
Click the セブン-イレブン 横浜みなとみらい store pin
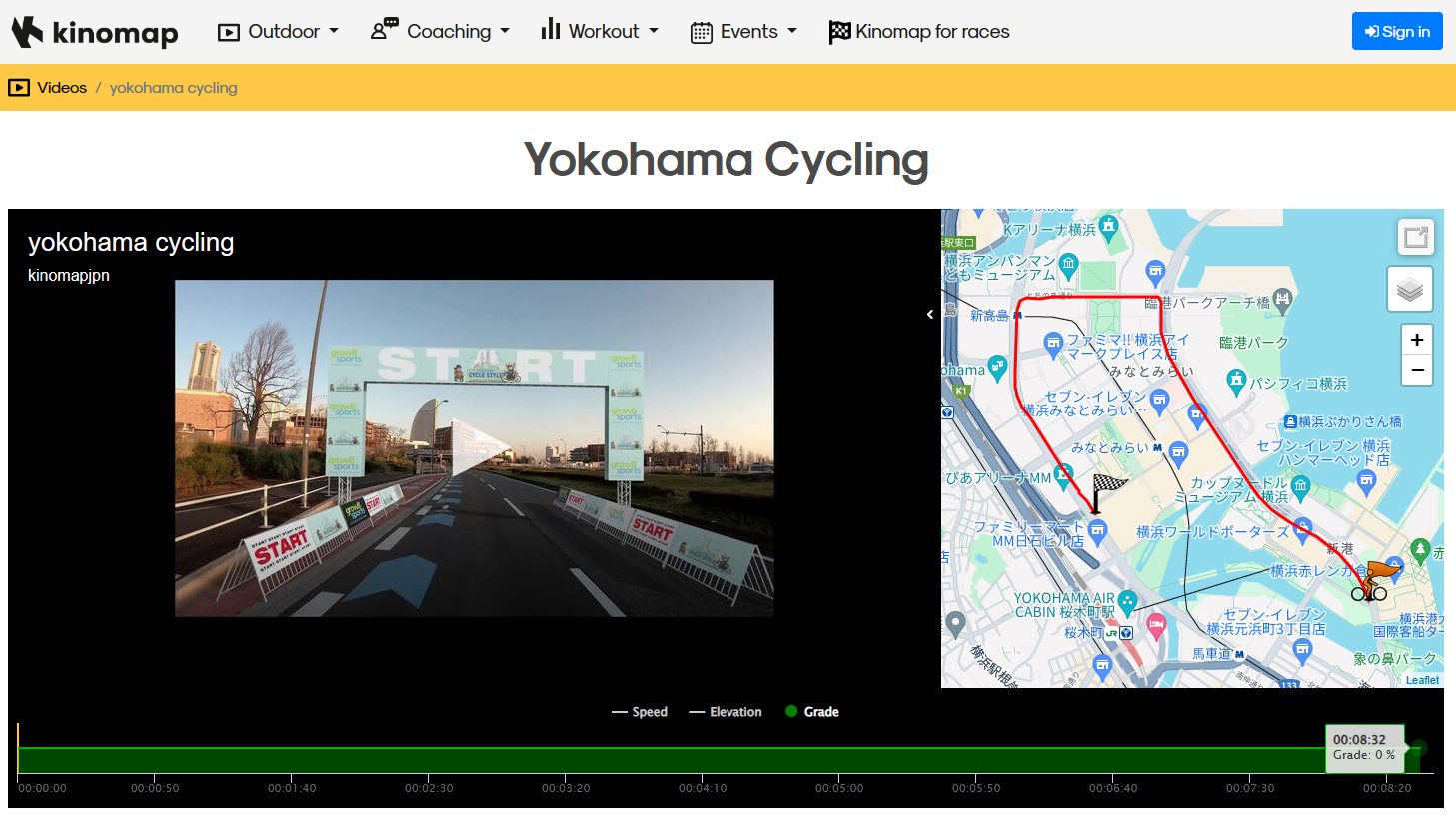[x=1159, y=401]
